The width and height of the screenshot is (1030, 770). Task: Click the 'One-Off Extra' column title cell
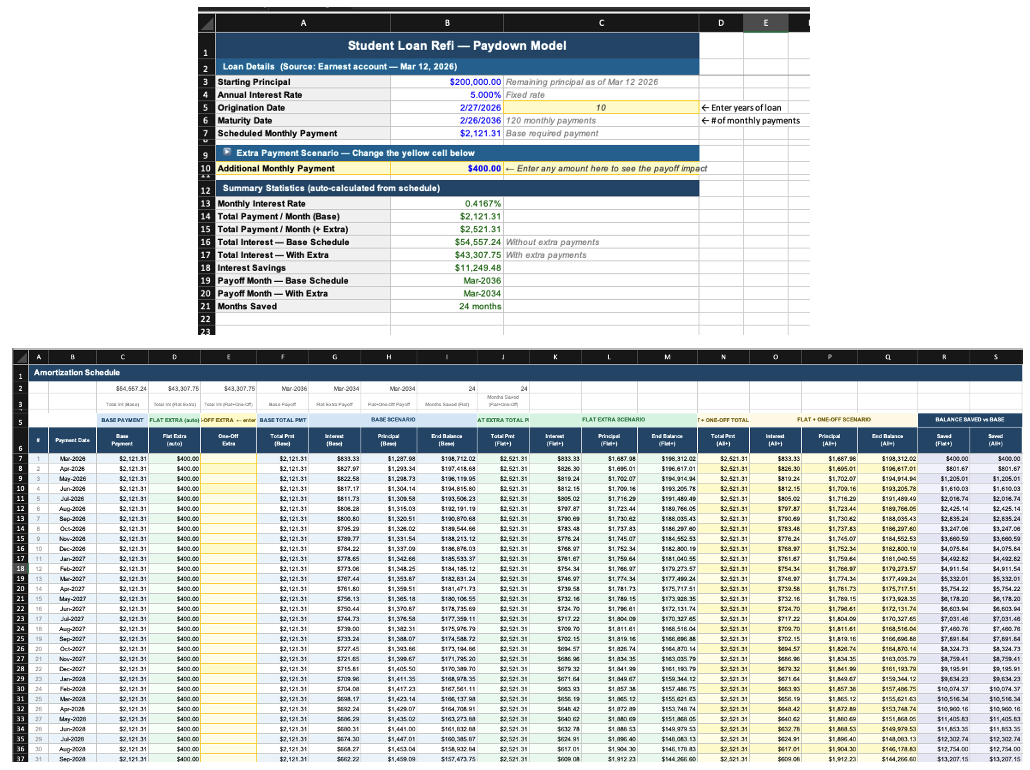(x=229, y=440)
